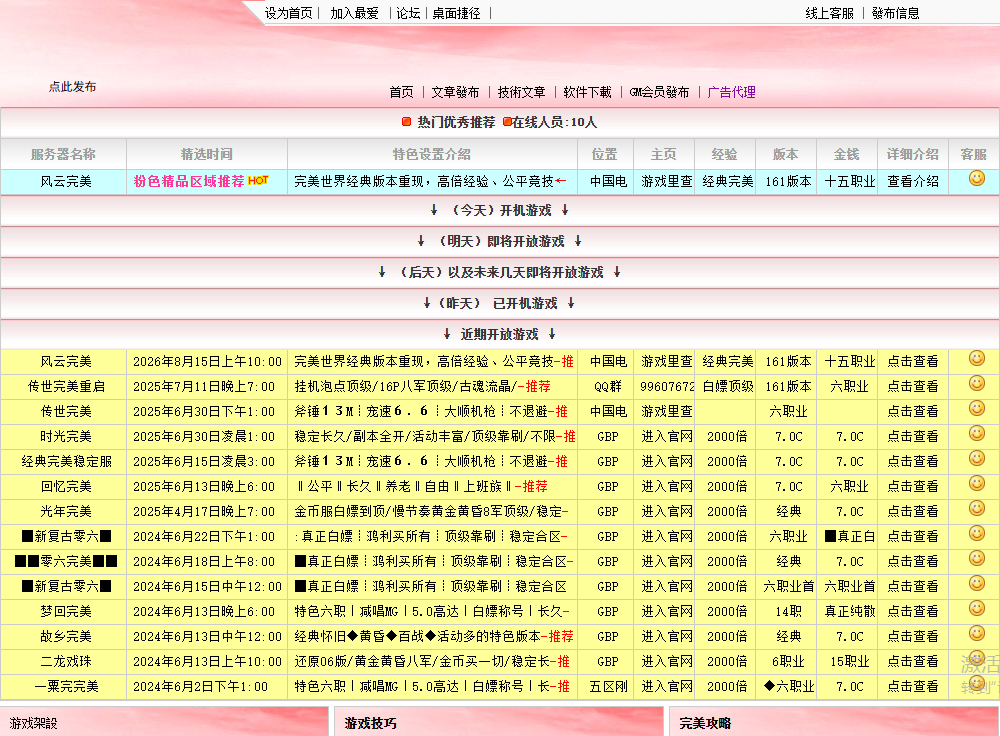Click the 完美攻略 section header
Viewport: 1000px width, 736px height.
tap(705, 723)
